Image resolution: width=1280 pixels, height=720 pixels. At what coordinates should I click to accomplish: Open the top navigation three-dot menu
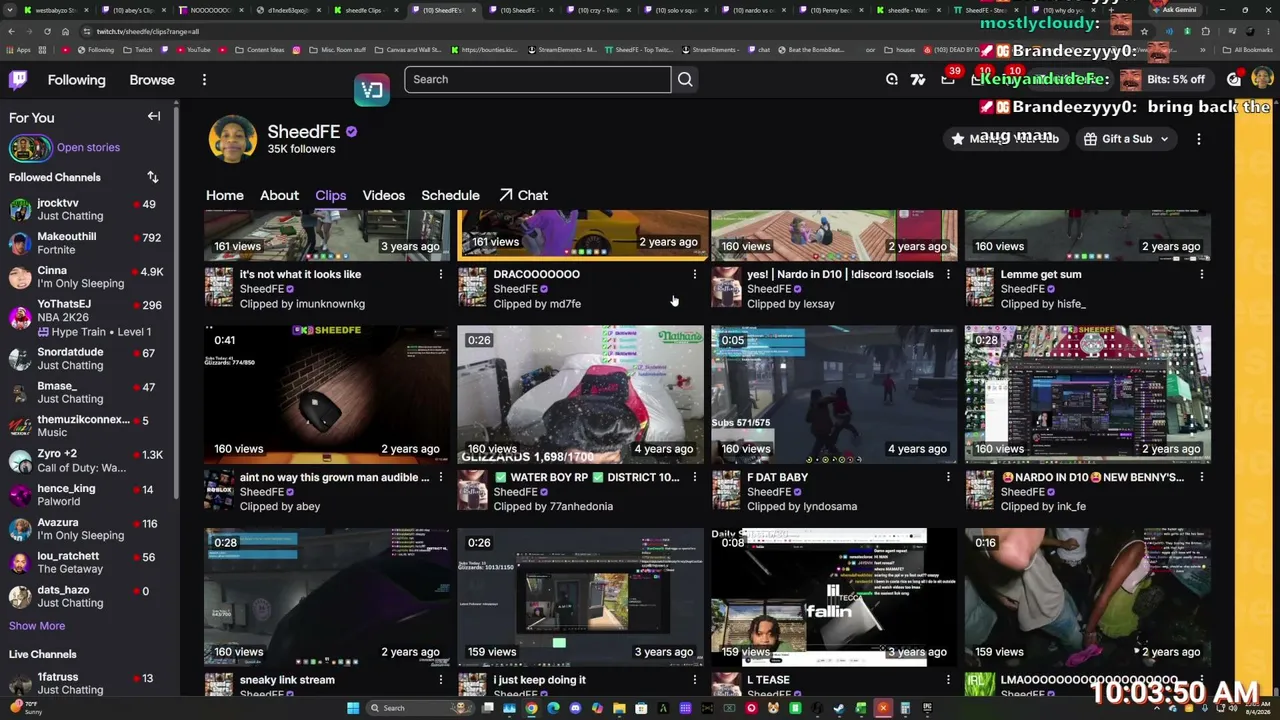(x=204, y=80)
